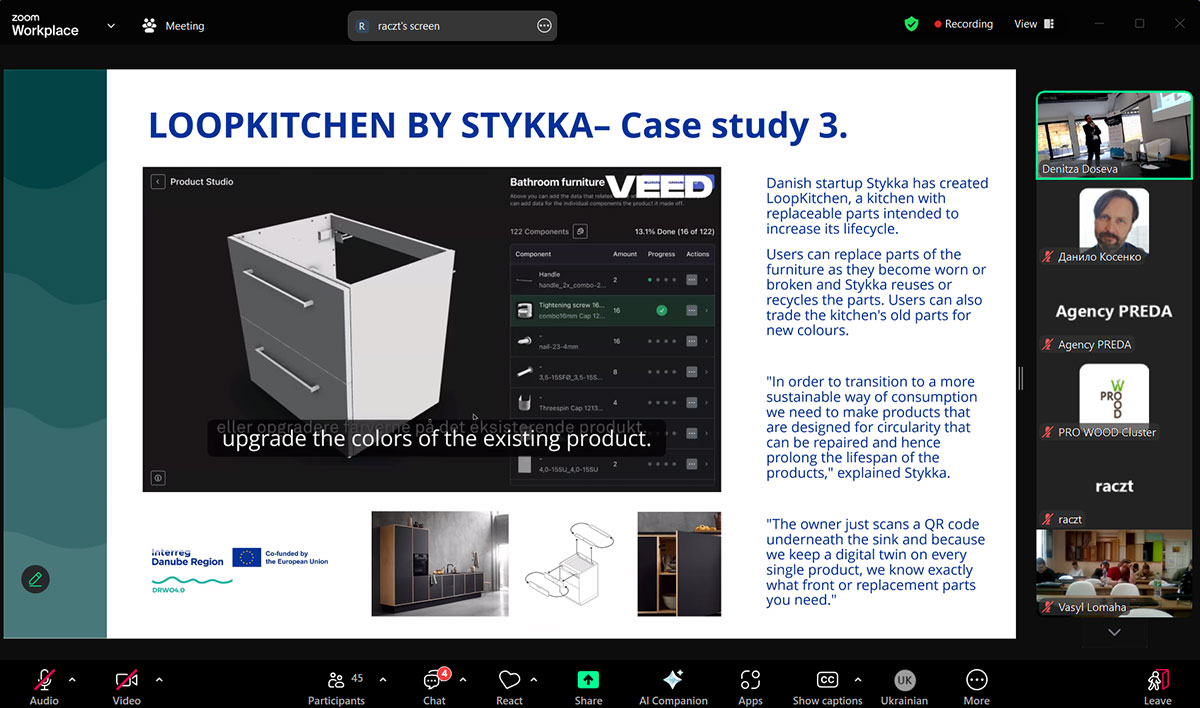Click the nail-23-4mm row progress dots
Viewport: 1200px width, 708px height.
[661, 341]
